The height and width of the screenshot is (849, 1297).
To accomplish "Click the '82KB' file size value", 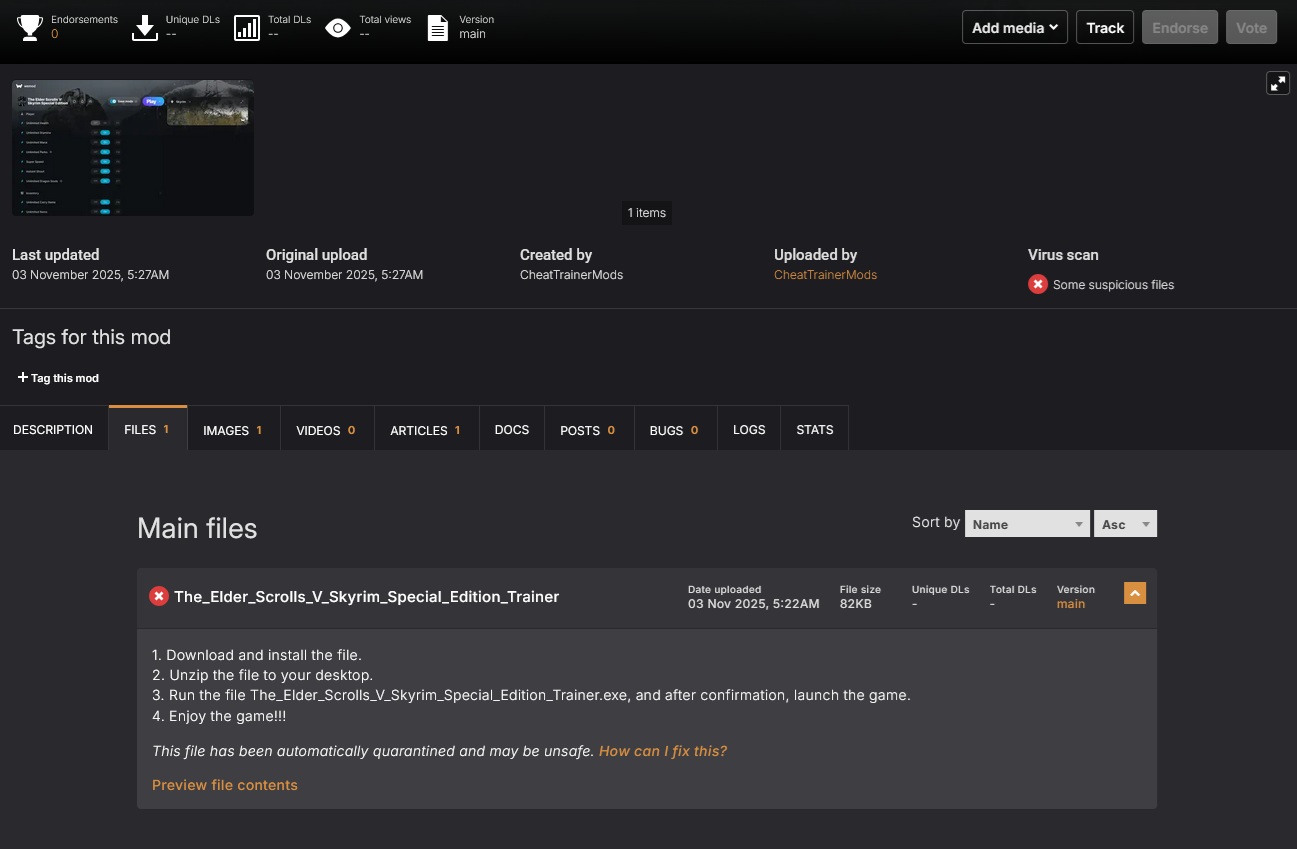I will [x=856, y=604].
